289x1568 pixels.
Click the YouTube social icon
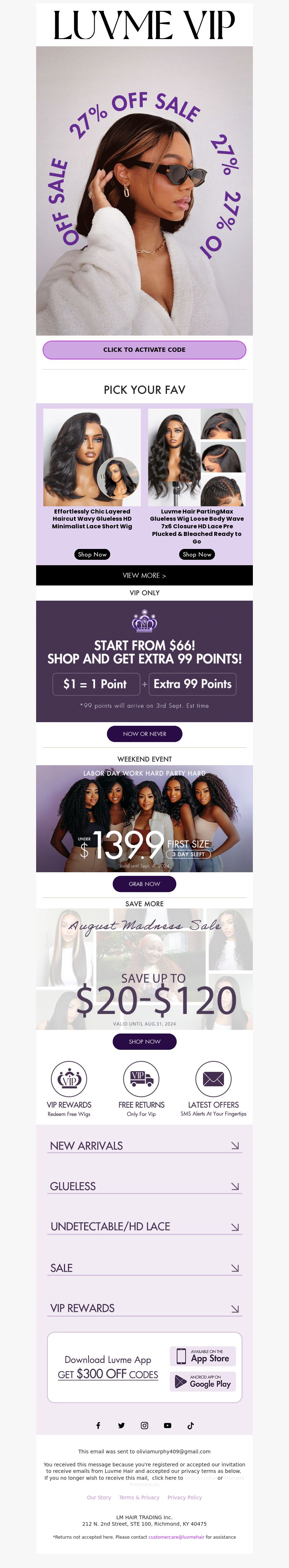[167, 1425]
